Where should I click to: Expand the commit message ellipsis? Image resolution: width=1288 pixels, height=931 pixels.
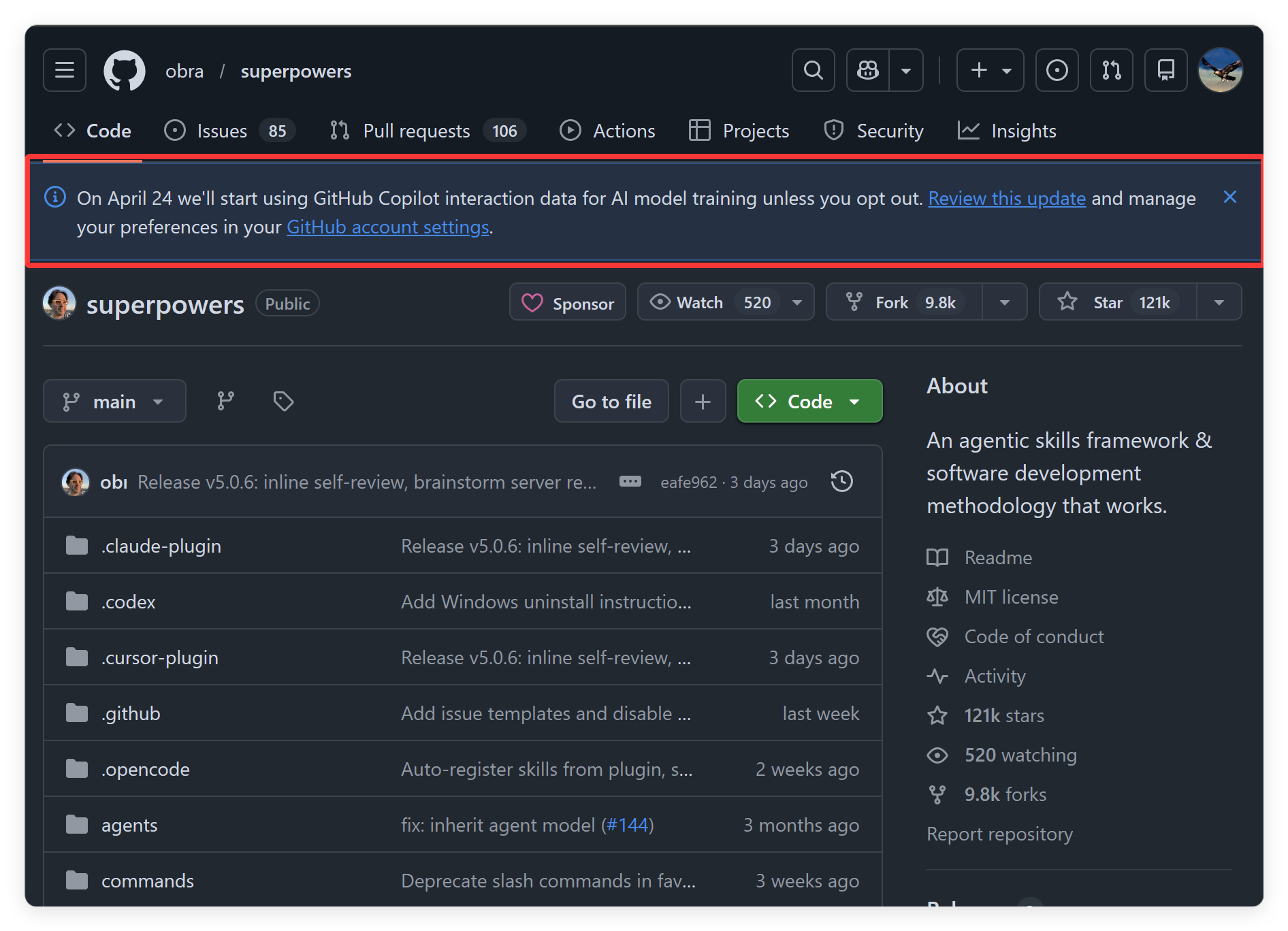coord(630,482)
